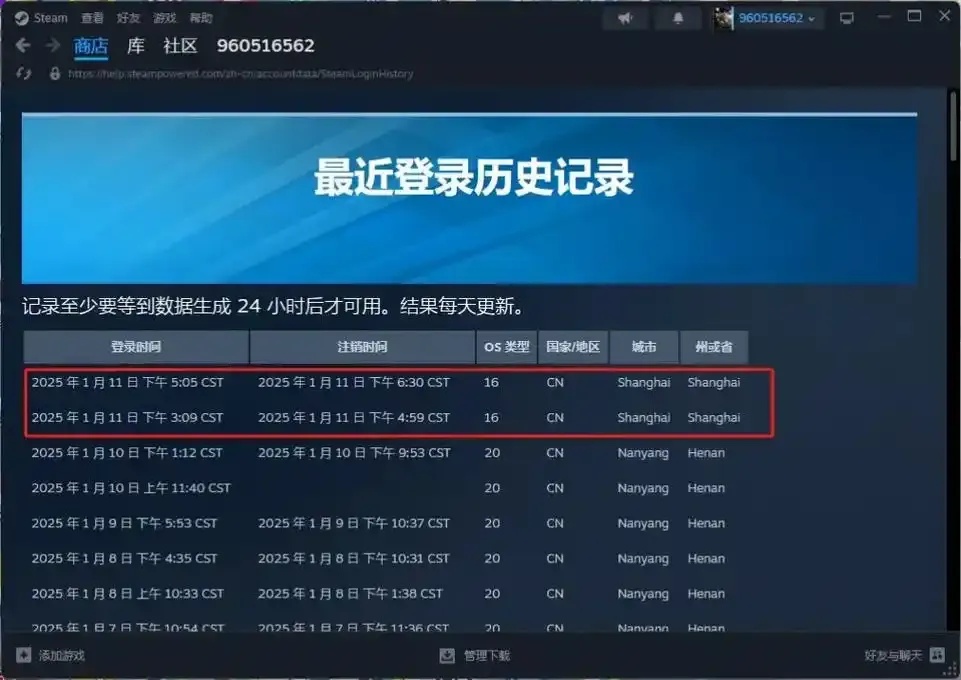Click the lock icon beside URL
Image resolution: width=961 pixels, height=680 pixels.
[55, 74]
